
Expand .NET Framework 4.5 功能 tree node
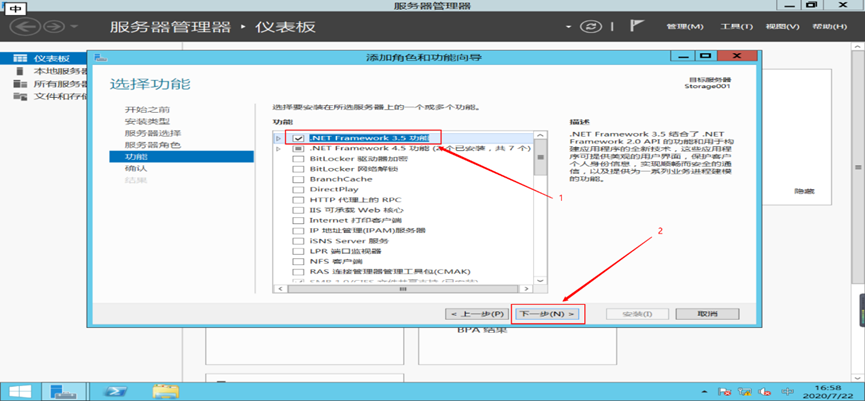point(279,148)
